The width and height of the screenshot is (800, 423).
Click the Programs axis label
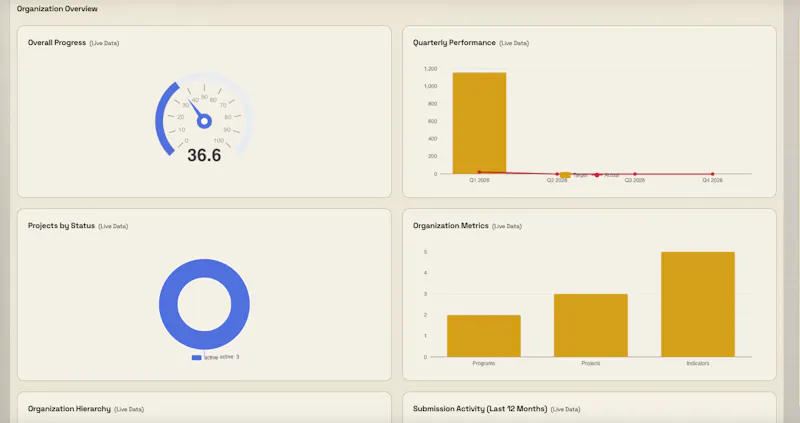484,363
